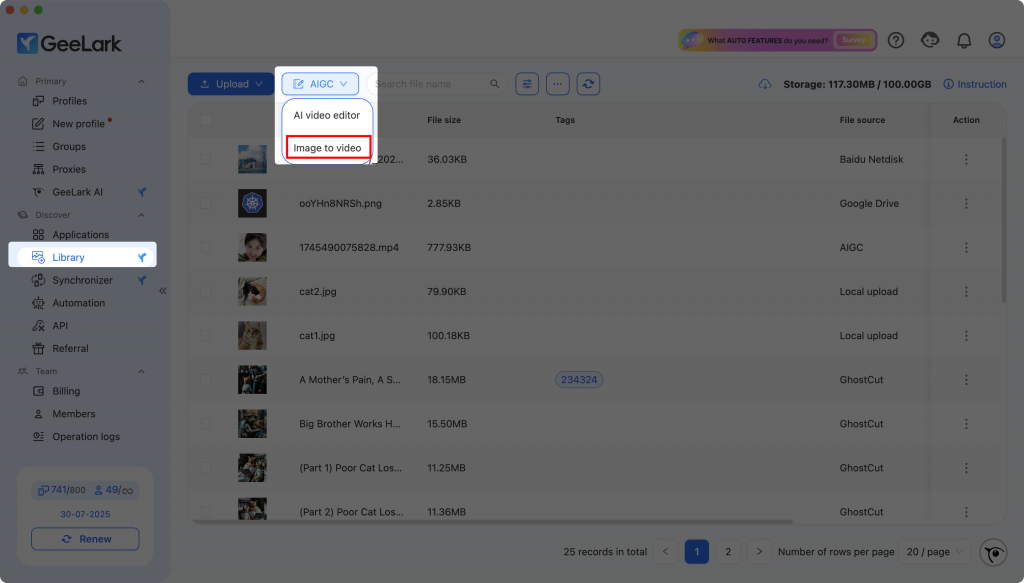The height and width of the screenshot is (583, 1024).
Task: Toggle the select-all checkbox in table header
Action: [206, 120]
